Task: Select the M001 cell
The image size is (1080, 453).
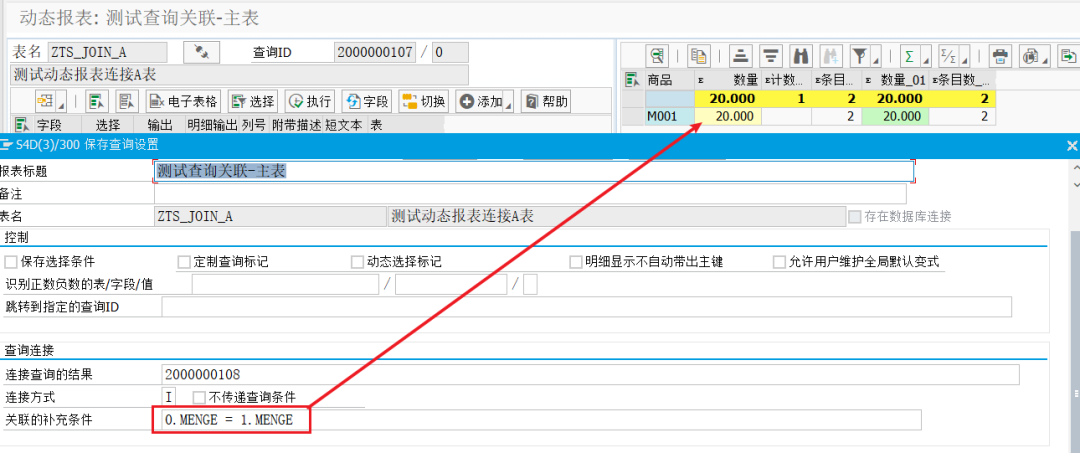Action: (x=668, y=116)
